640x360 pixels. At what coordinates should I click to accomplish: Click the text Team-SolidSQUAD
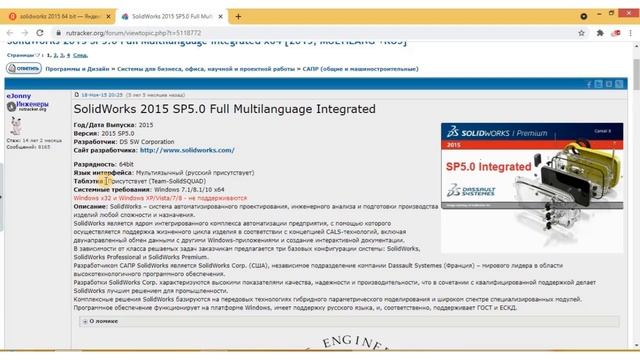pyautogui.click(x=178, y=181)
